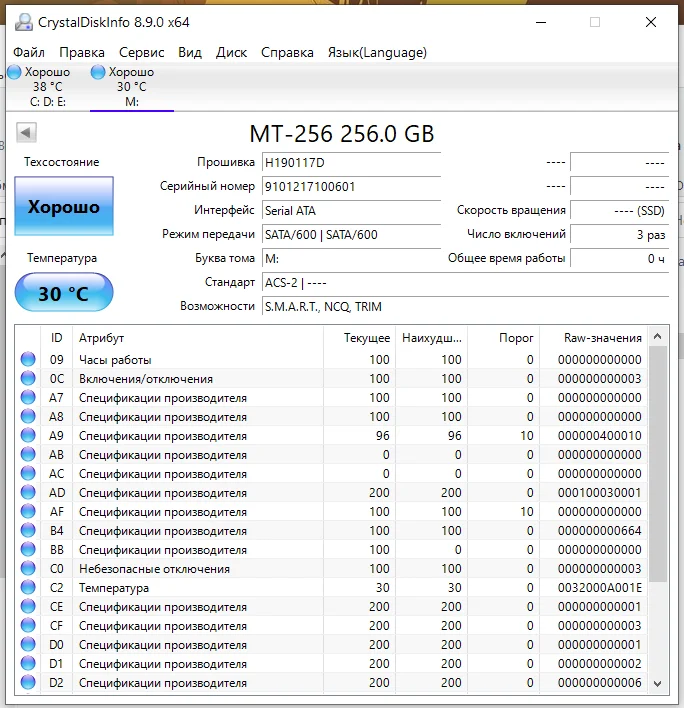Screen dimensions: 684x708
Task: Click the status icon of disk C: D: E: tab
Action: pos(15,72)
